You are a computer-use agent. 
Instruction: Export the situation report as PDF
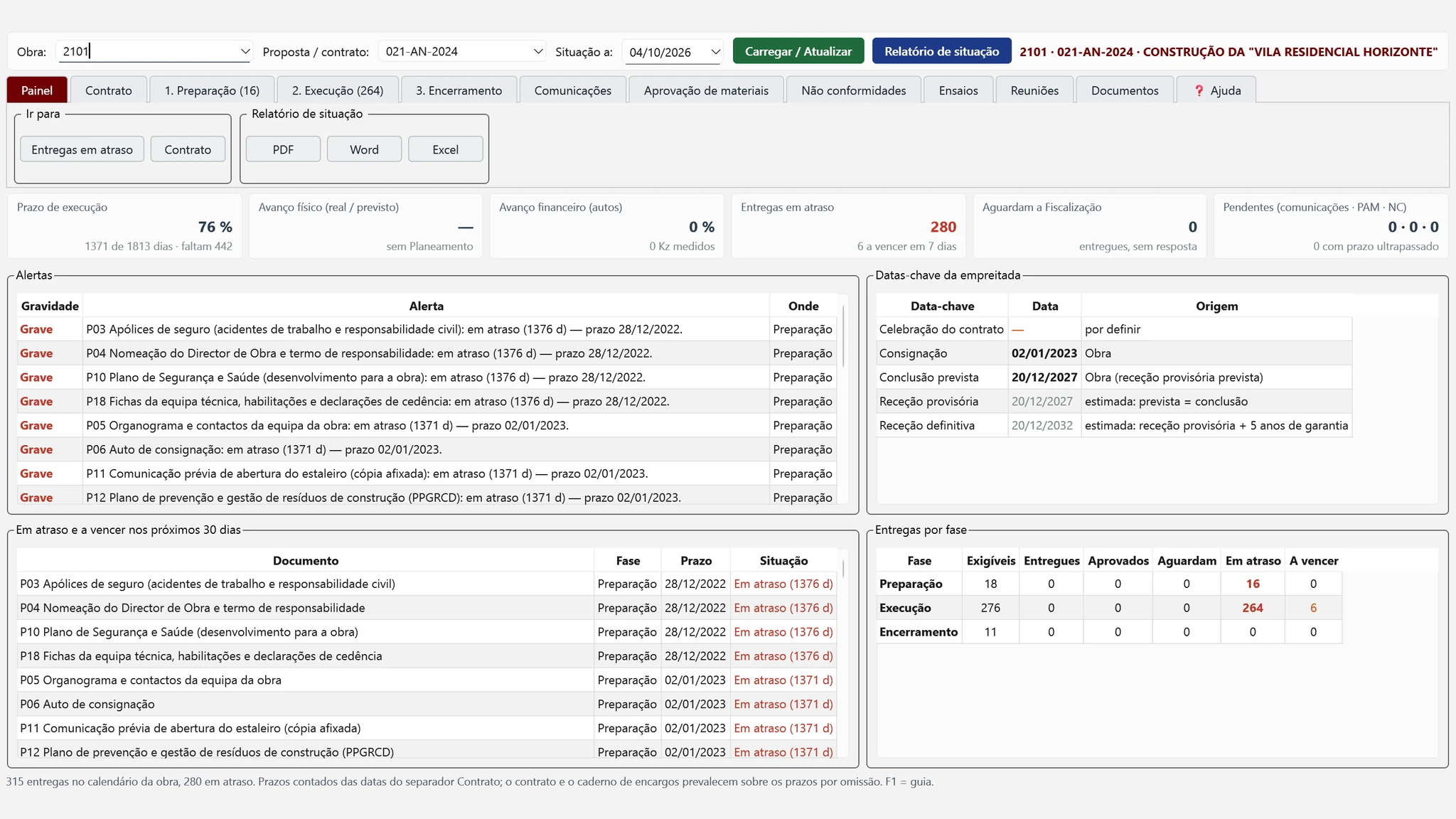283,149
